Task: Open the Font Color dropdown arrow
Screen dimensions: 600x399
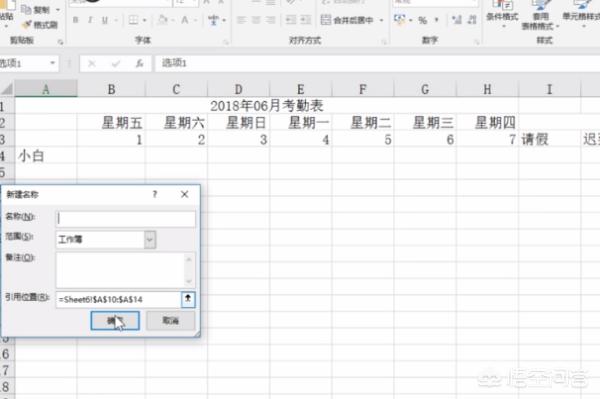Action: click(x=195, y=20)
